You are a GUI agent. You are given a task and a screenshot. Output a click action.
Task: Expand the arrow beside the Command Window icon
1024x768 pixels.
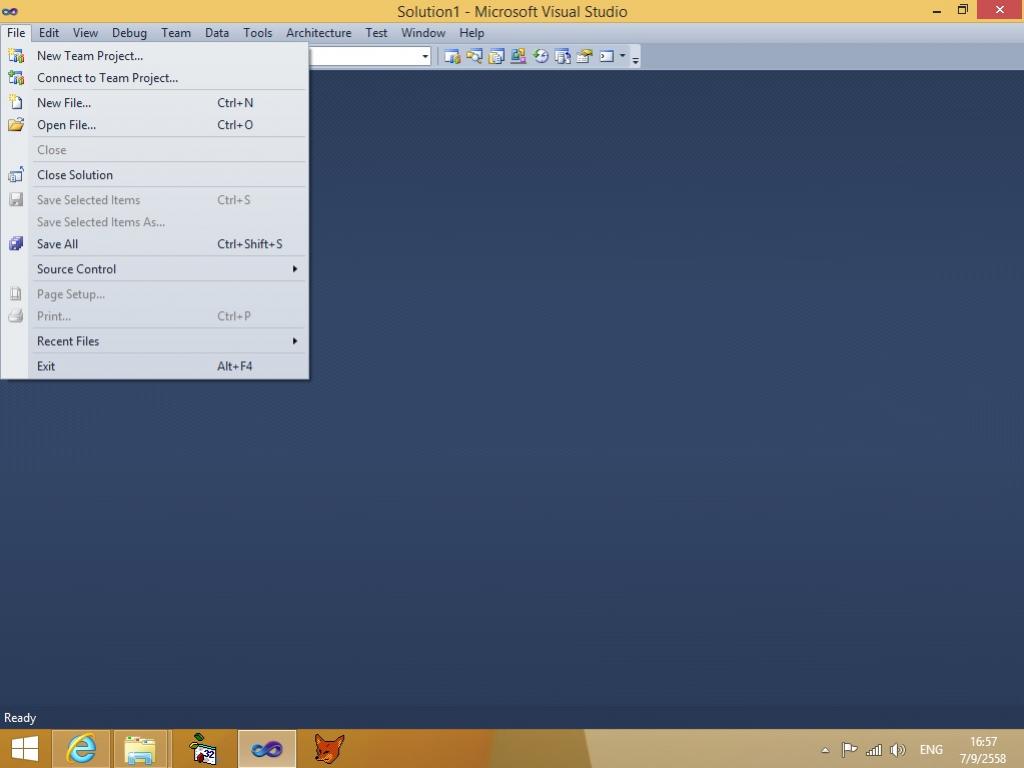pyautogui.click(x=622, y=56)
